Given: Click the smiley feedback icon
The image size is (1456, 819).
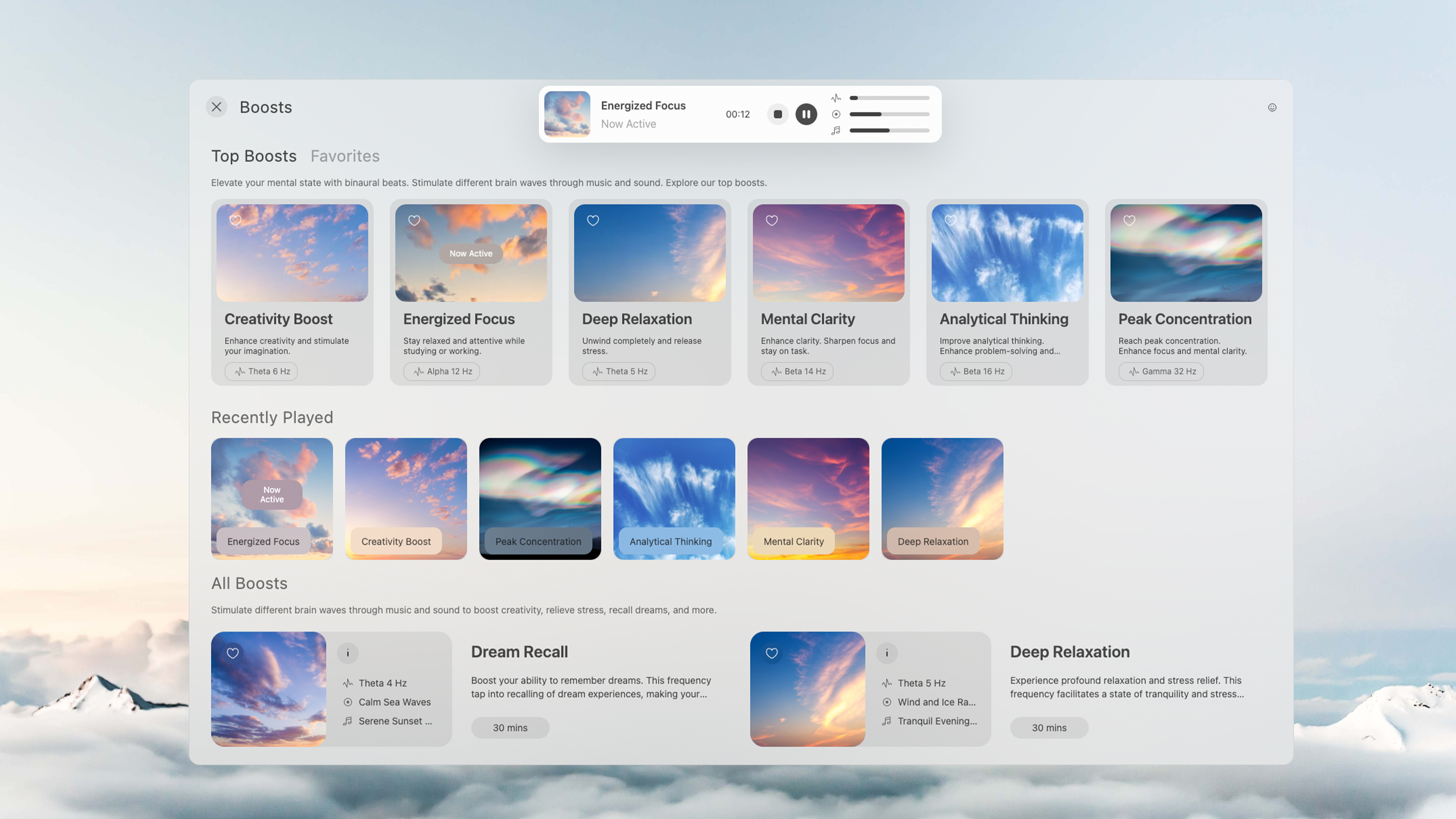Looking at the screenshot, I should (1272, 107).
